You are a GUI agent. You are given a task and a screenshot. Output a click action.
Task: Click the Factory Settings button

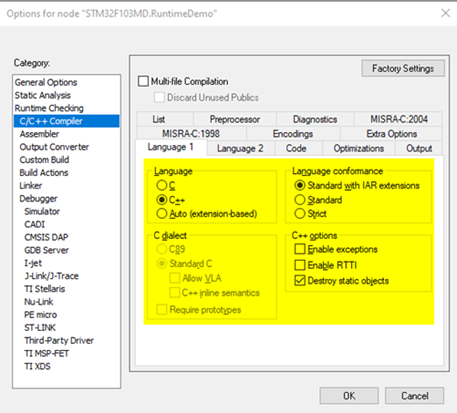403,68
